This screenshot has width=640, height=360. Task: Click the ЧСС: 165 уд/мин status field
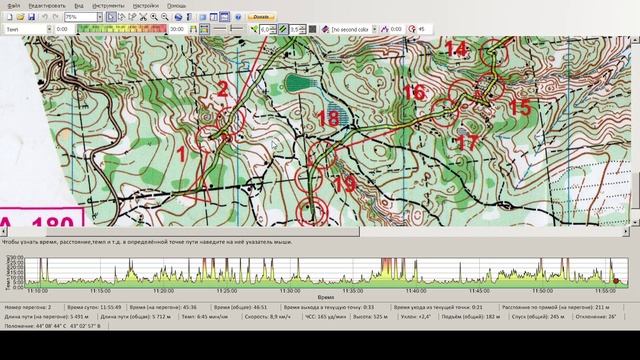(x=326, y=316)
